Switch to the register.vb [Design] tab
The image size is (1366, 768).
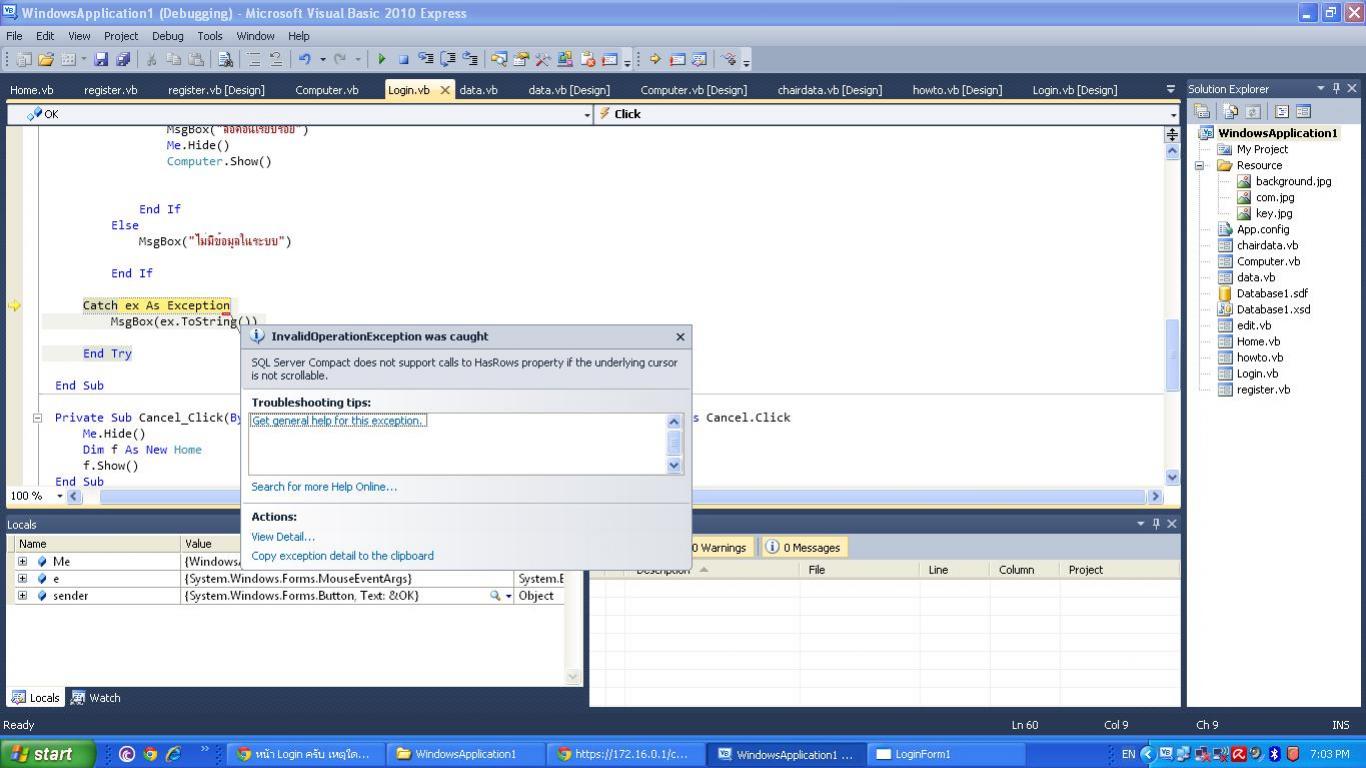[216, 90]
